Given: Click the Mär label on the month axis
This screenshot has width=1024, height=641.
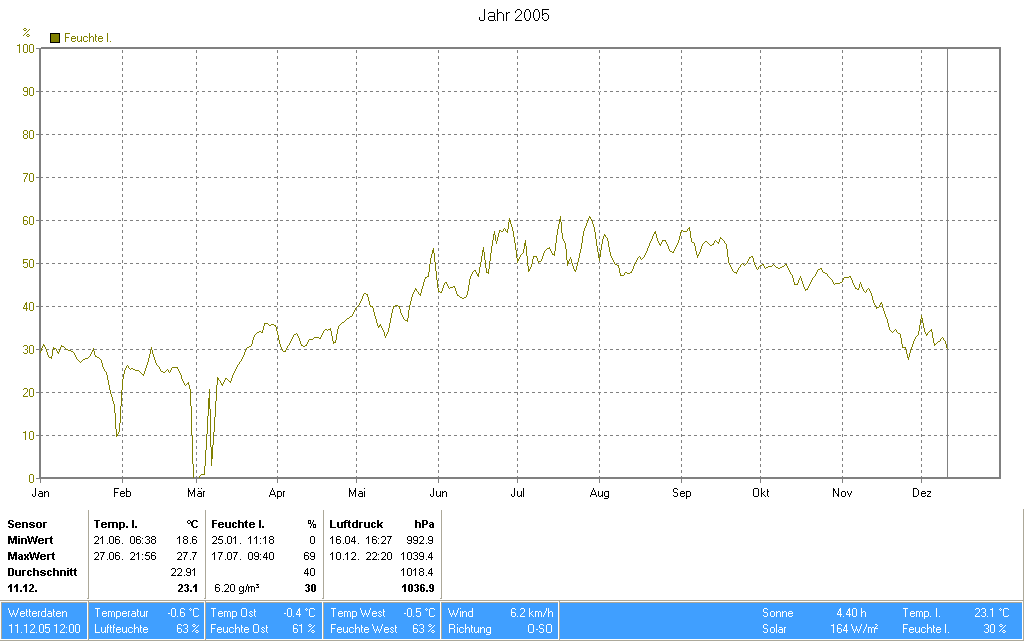Looking at the screenshot, I should tap(196, 493).
